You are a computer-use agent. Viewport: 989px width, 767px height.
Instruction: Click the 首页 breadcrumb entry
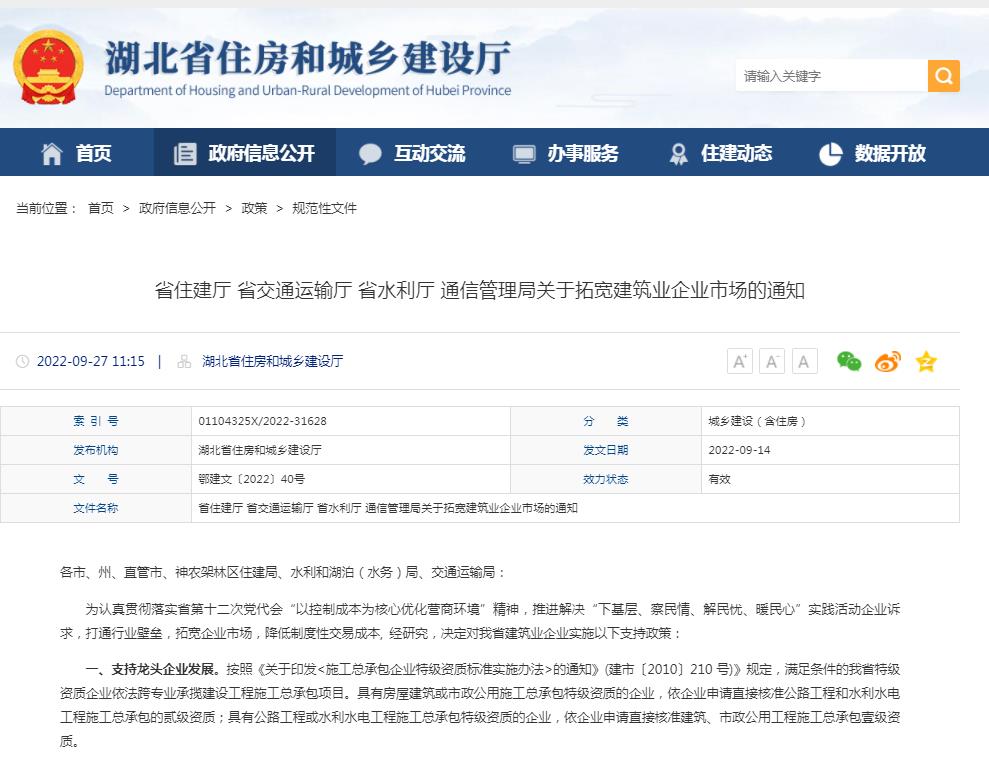tap(100, 208)
